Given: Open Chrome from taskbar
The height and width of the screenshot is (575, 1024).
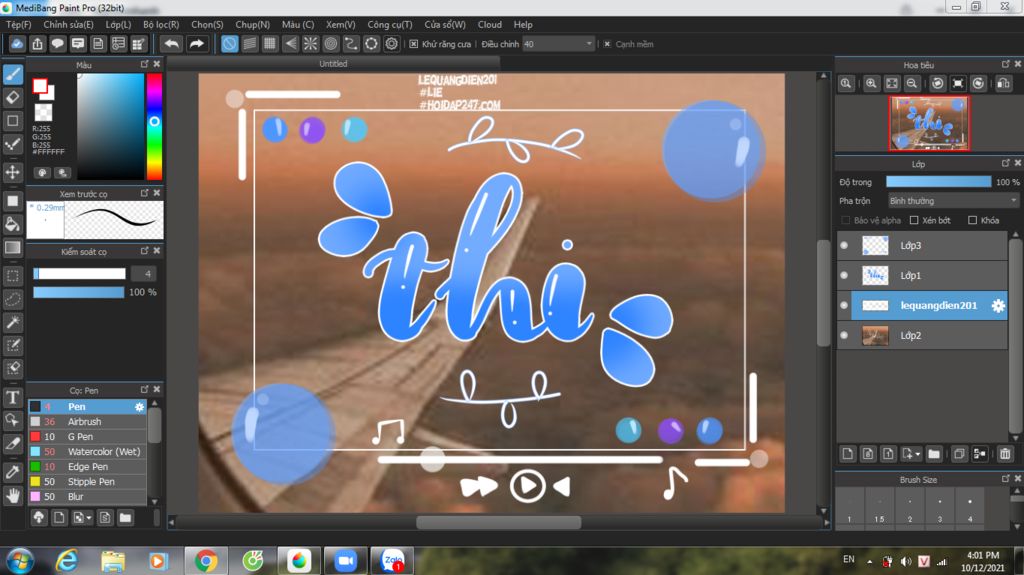Looking at the screenshot, I should click(206, 561).
